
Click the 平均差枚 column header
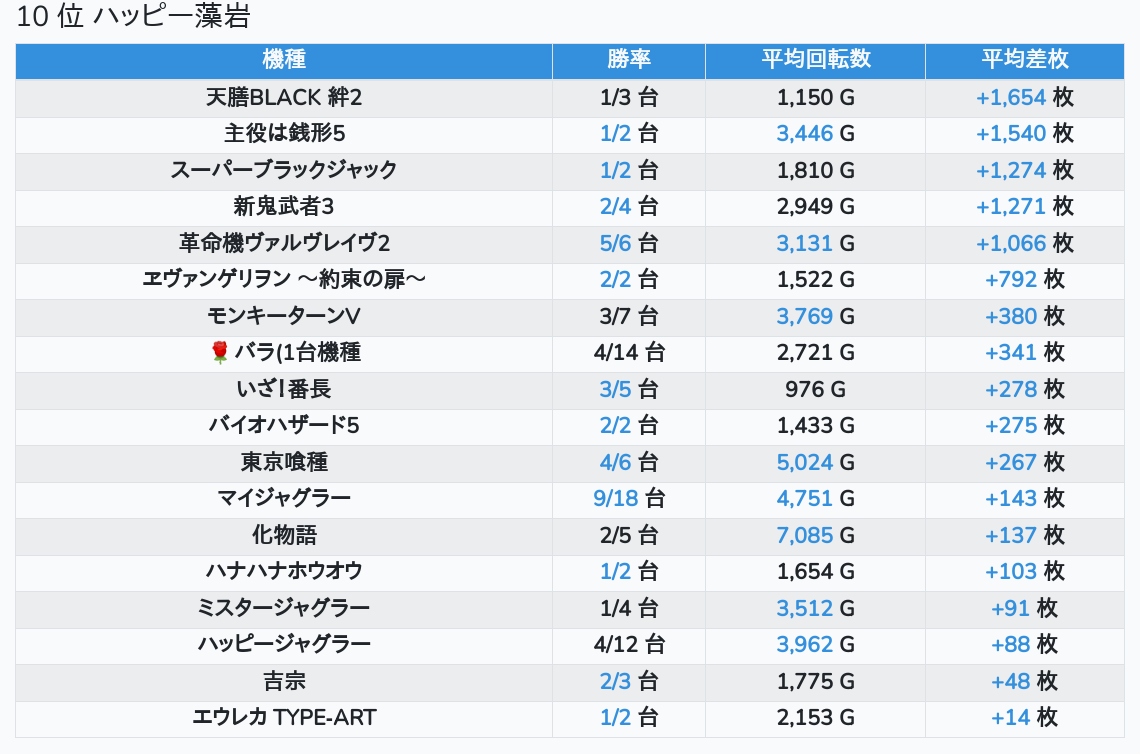(x=1025, y=60)
